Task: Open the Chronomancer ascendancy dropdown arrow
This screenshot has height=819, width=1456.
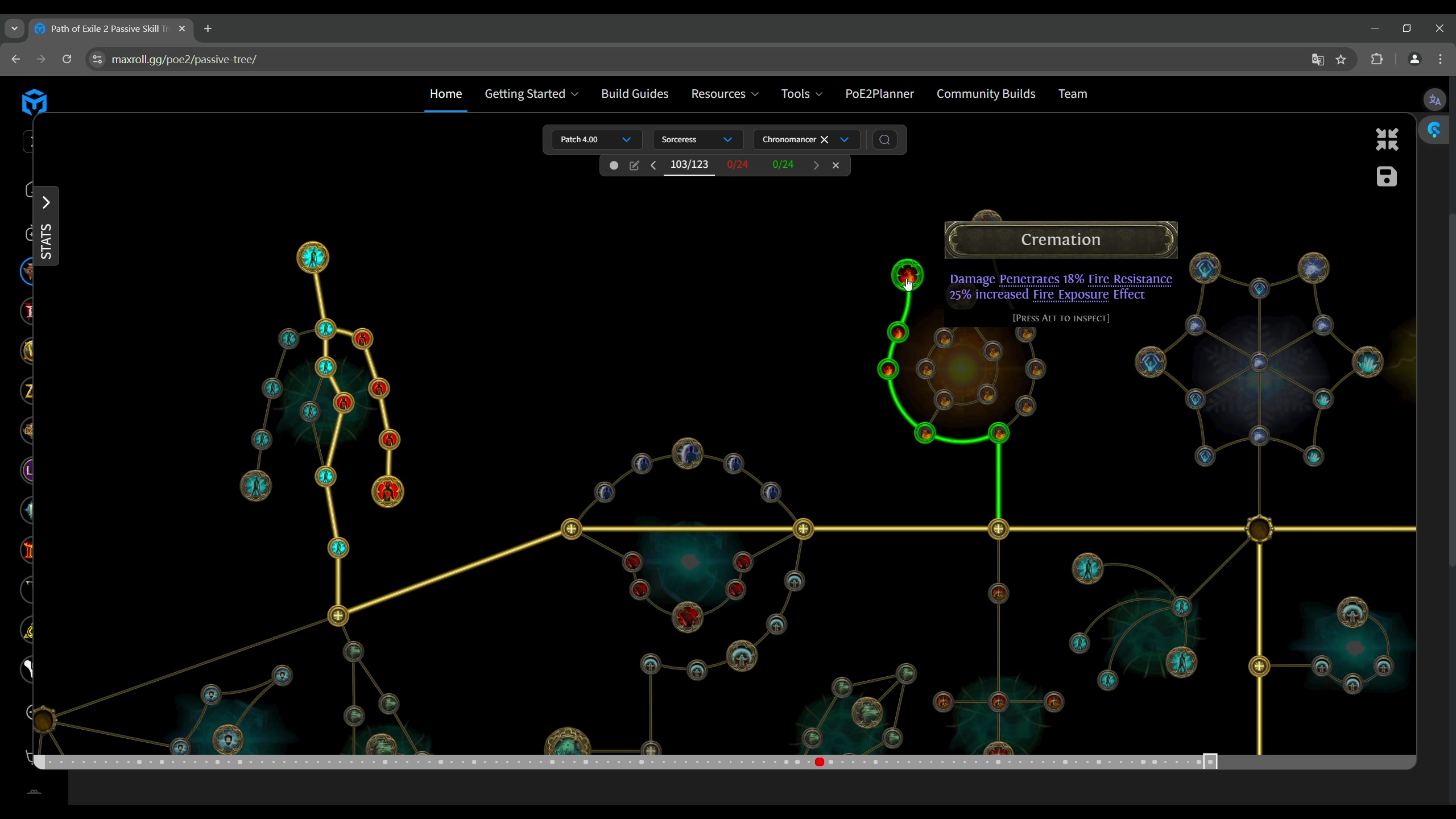Action: click(845, 140)
